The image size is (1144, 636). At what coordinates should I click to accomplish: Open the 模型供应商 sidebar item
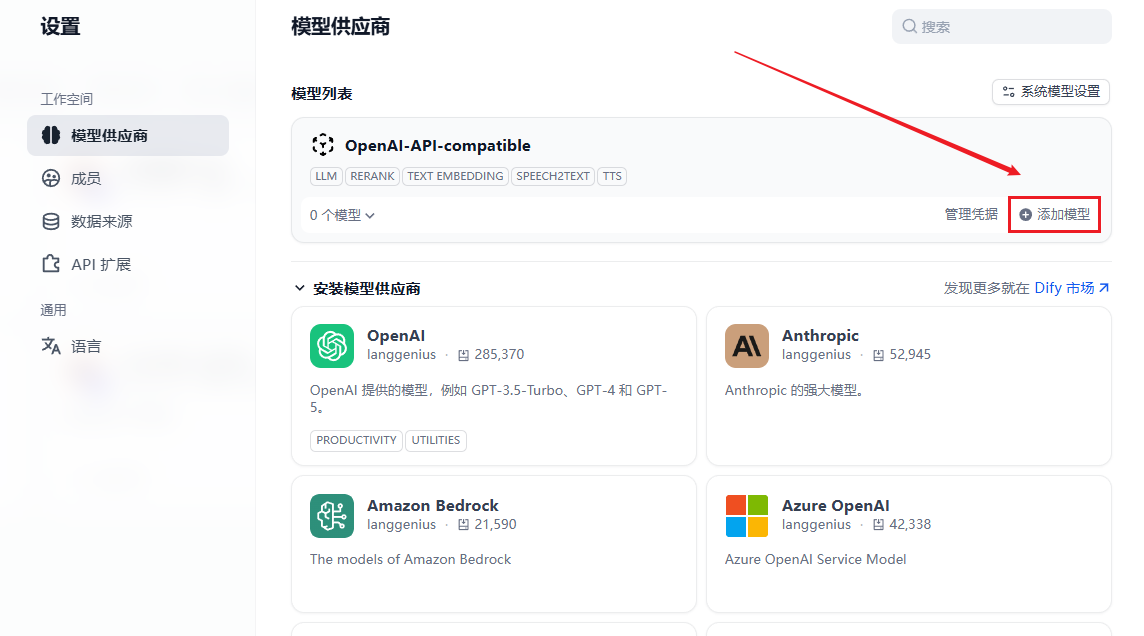tap(128, 136)
